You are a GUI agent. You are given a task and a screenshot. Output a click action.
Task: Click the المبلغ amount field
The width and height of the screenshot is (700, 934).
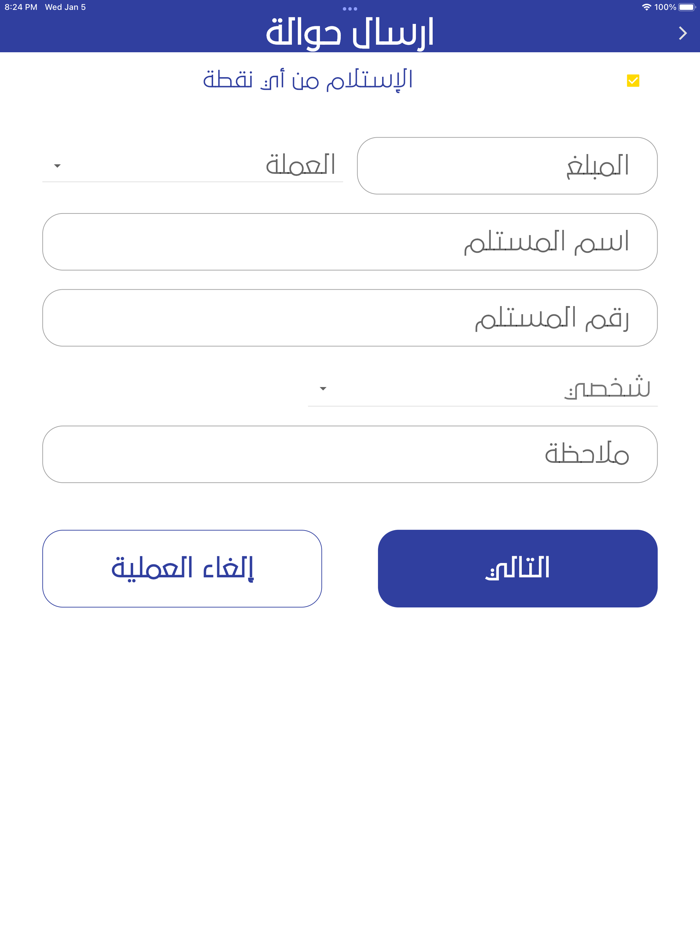coord(507,165)
